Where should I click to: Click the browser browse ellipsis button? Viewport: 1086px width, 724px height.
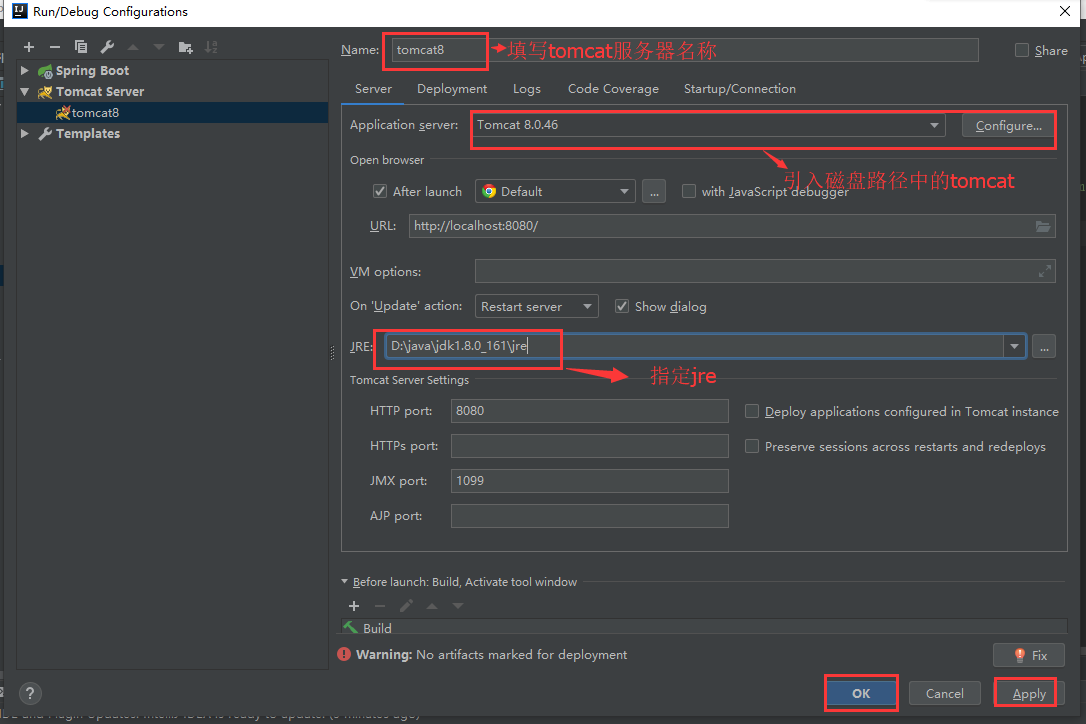[x=654, y=191]
